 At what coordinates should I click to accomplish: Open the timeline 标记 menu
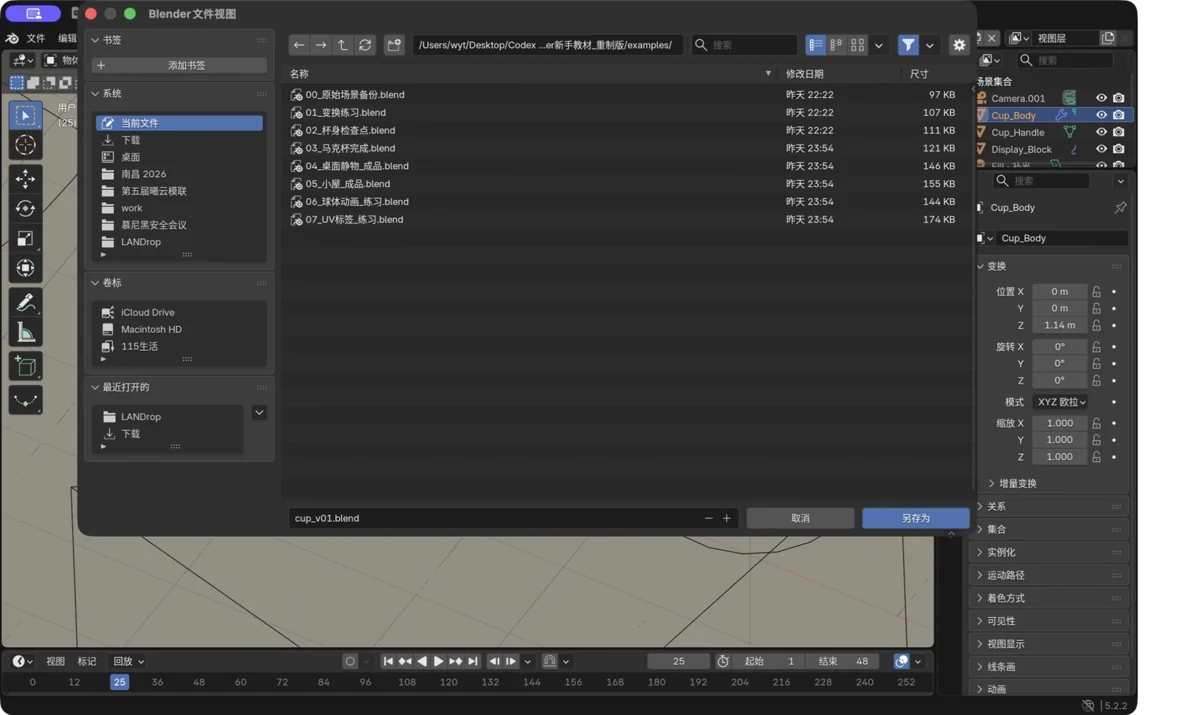coord(87,661)
